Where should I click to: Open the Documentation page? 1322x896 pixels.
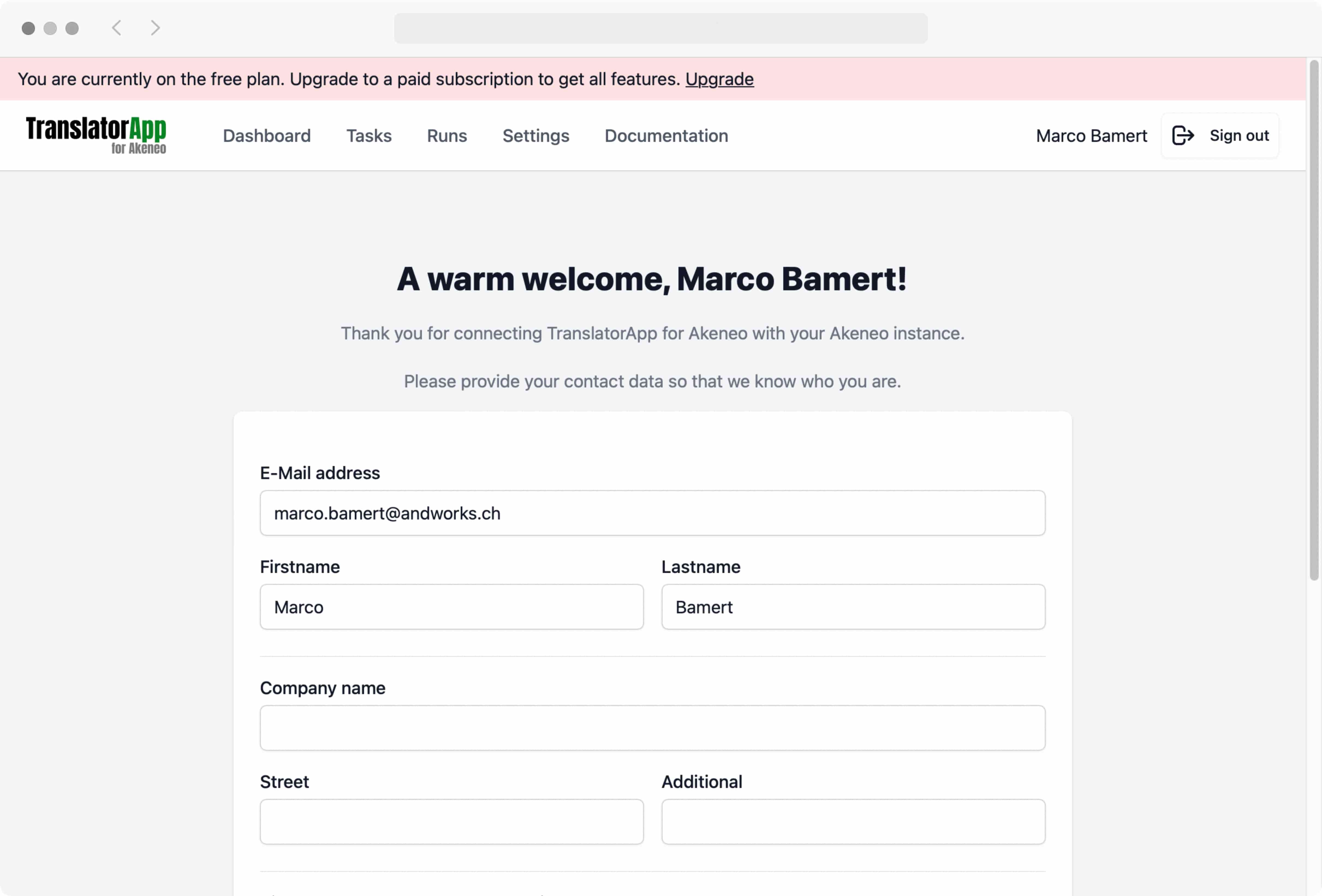coord(666,135)
